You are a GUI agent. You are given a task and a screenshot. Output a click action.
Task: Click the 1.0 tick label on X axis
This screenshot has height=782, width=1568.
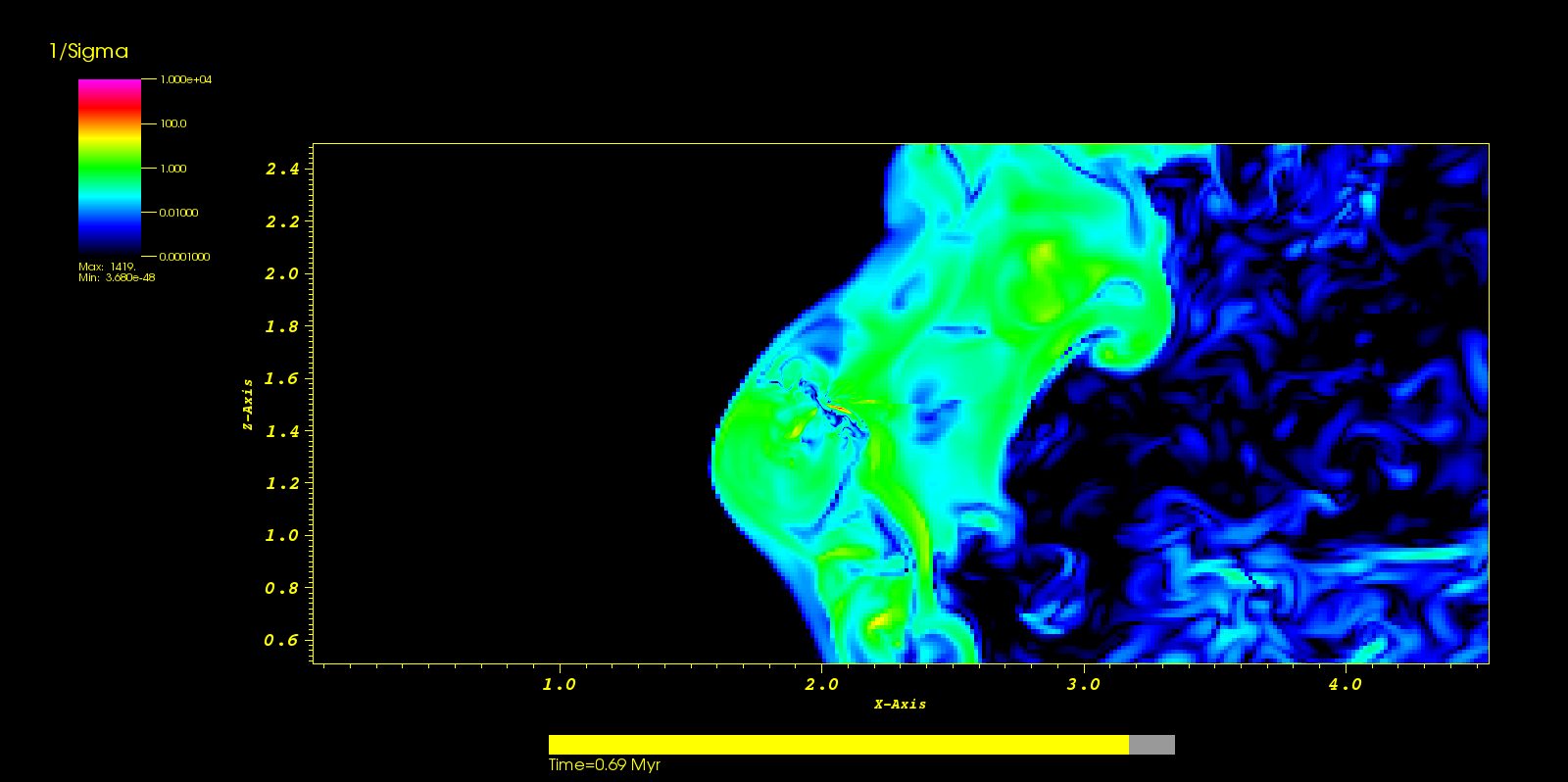tap(559, 685)
